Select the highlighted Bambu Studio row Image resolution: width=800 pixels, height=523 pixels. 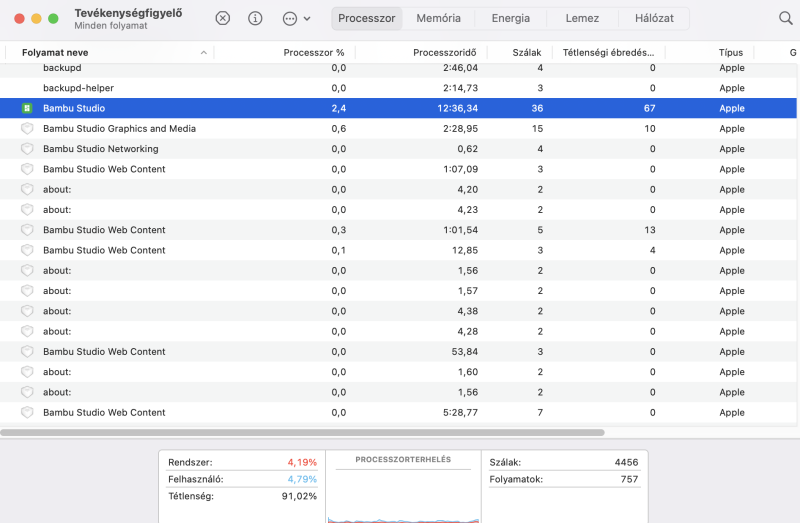pyautogui.click(x=398, y=108)
